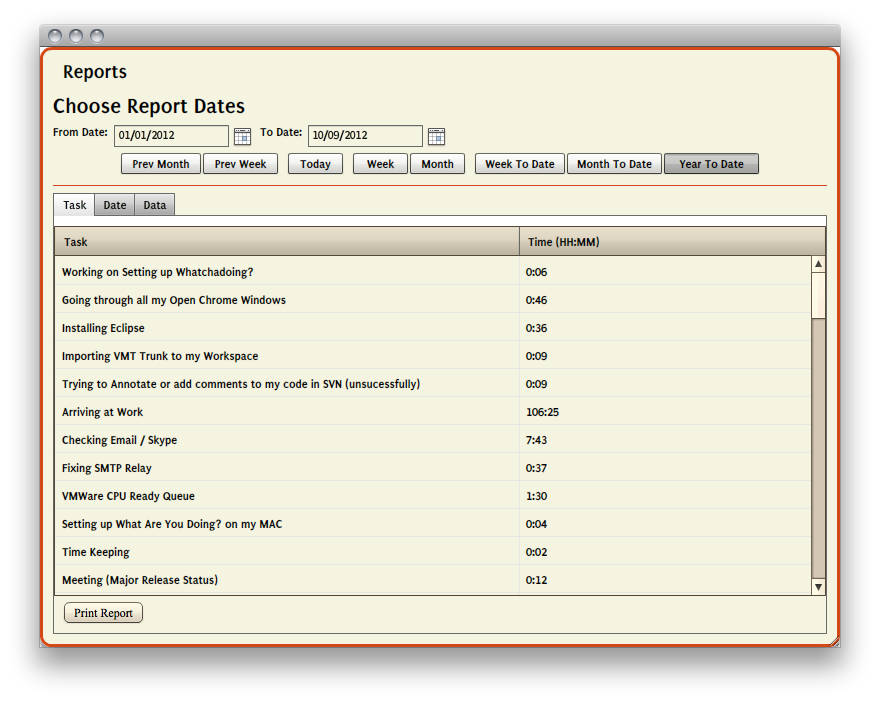Select Week To Date range
The width and height of the screenshot is (880, 702).
519,164
